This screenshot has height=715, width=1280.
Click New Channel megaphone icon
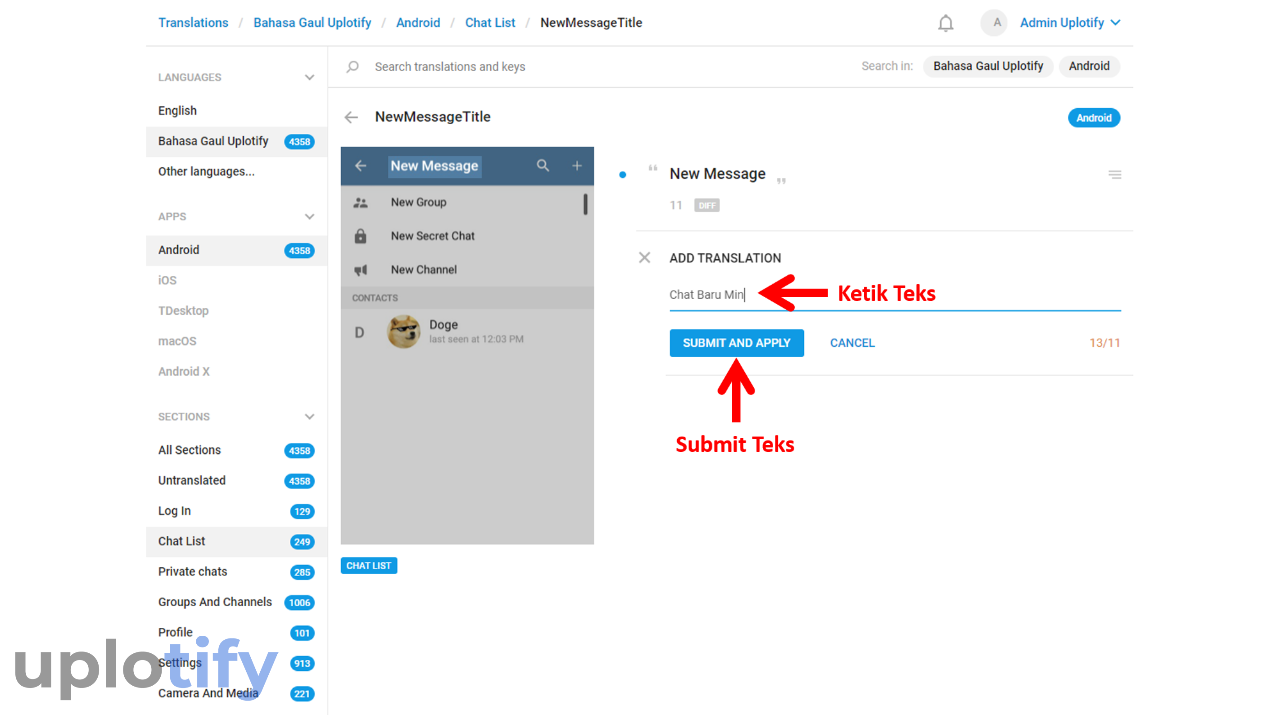pos(361,270)
